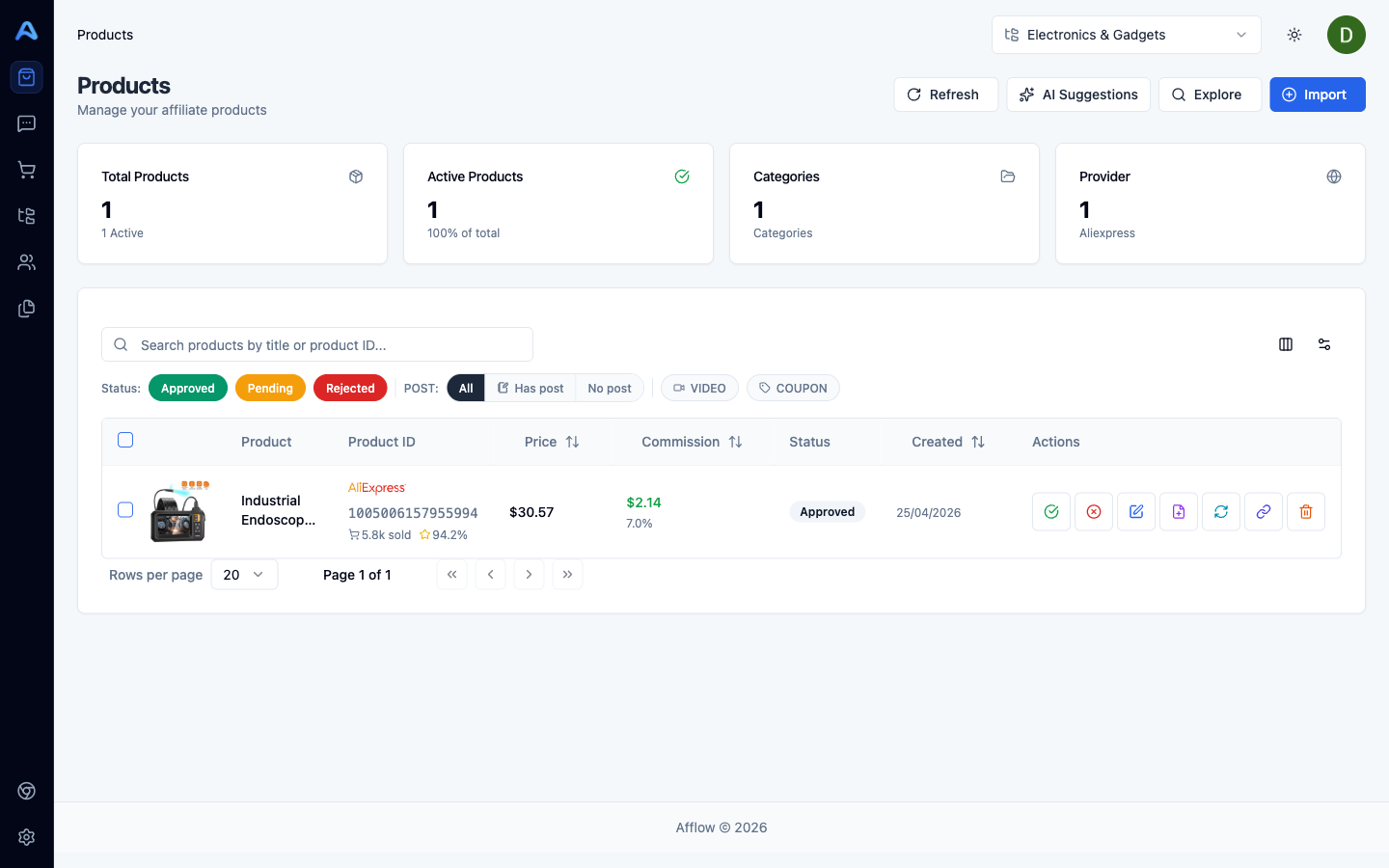This screenshot has height=868, width=1389.
Task: Filter products by Pending status
Action: coord(270,388)
